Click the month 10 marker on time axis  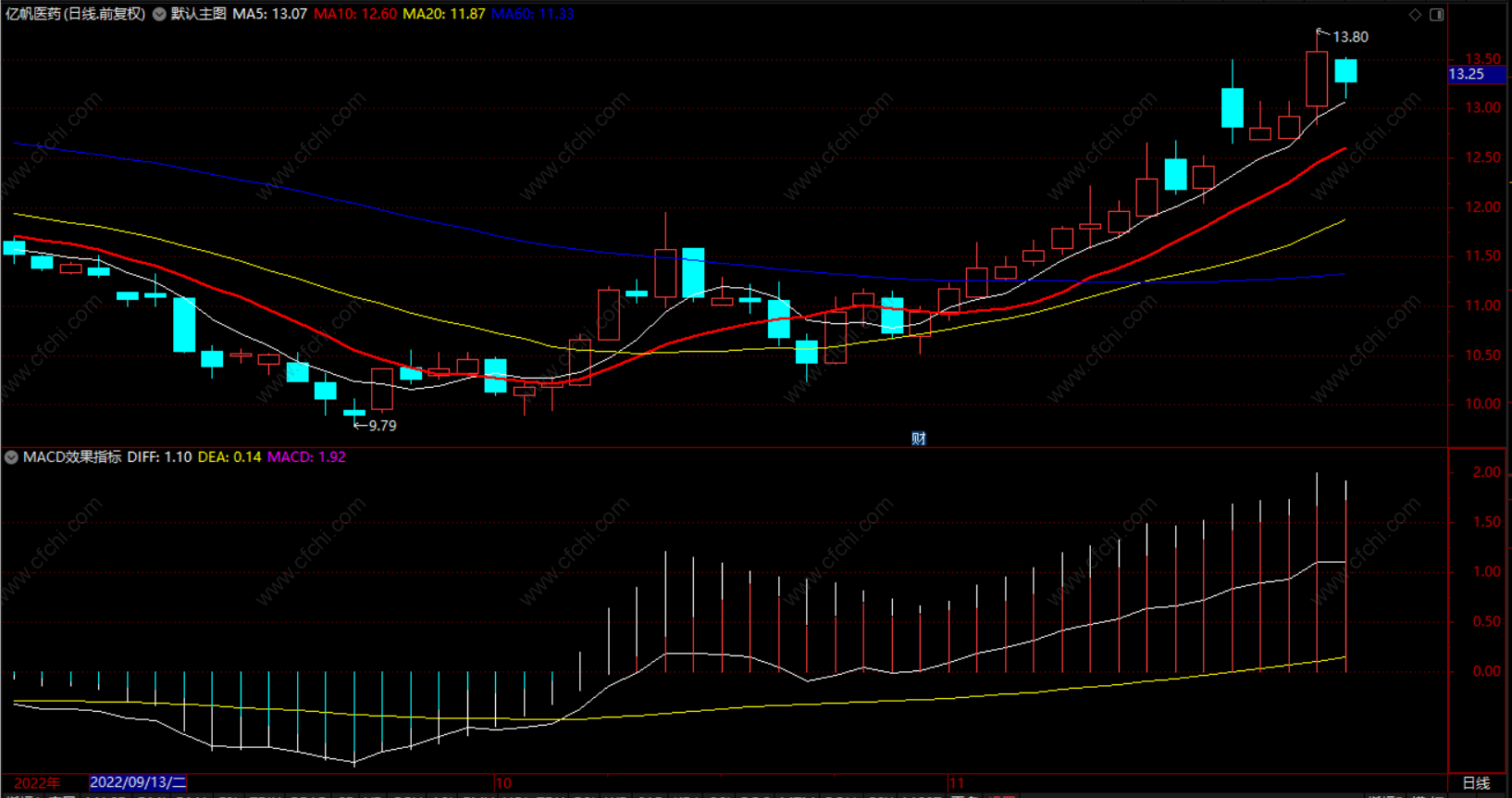(503, 783)
